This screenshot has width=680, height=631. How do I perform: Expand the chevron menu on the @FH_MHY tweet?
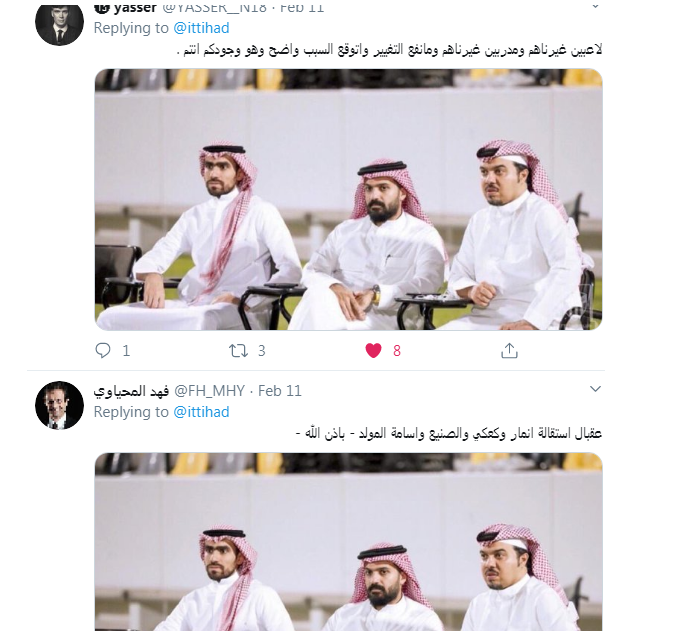click(x=595, y=389)
